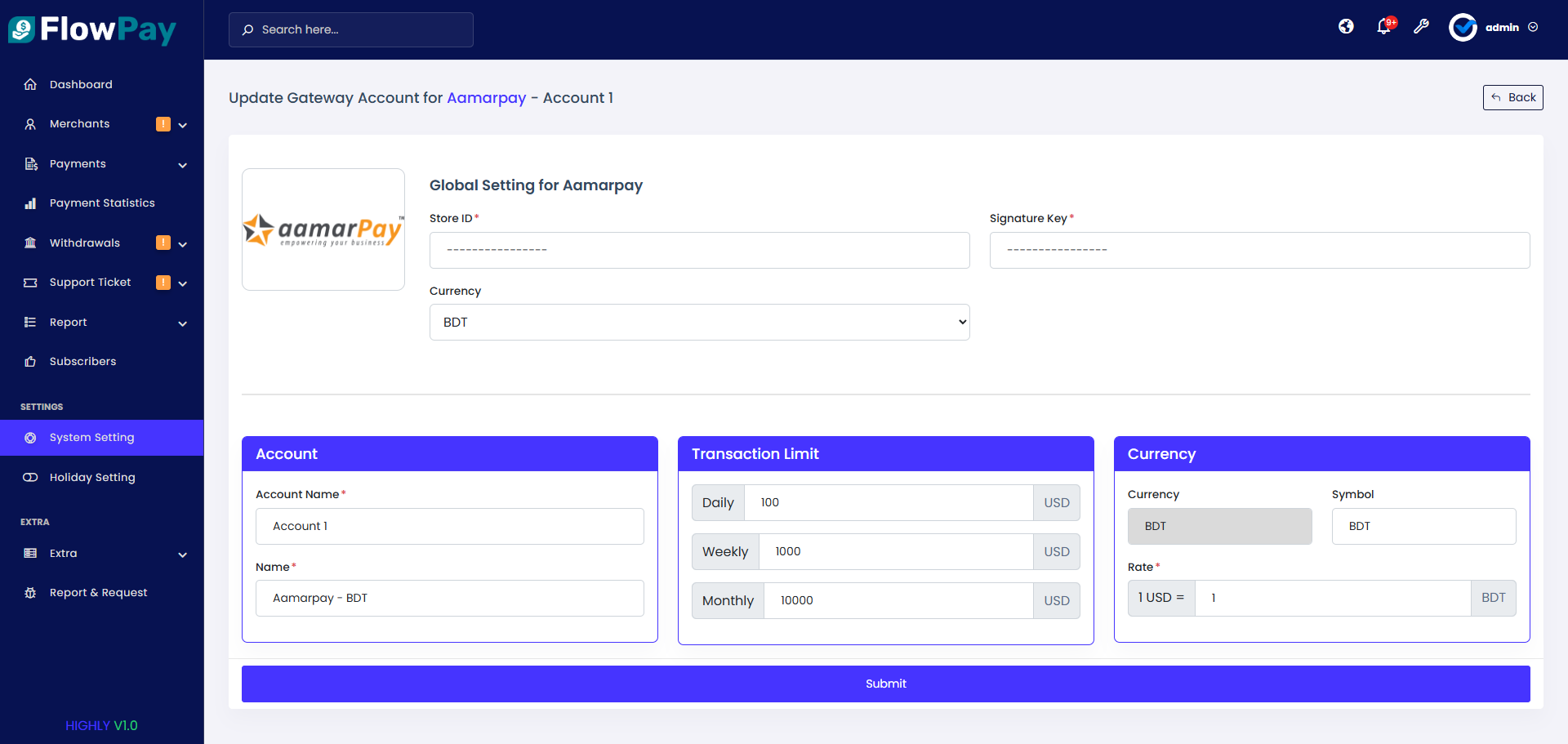Click the Payment Statistics chart icon
The image size is (1568, 744).
(30, 203)
